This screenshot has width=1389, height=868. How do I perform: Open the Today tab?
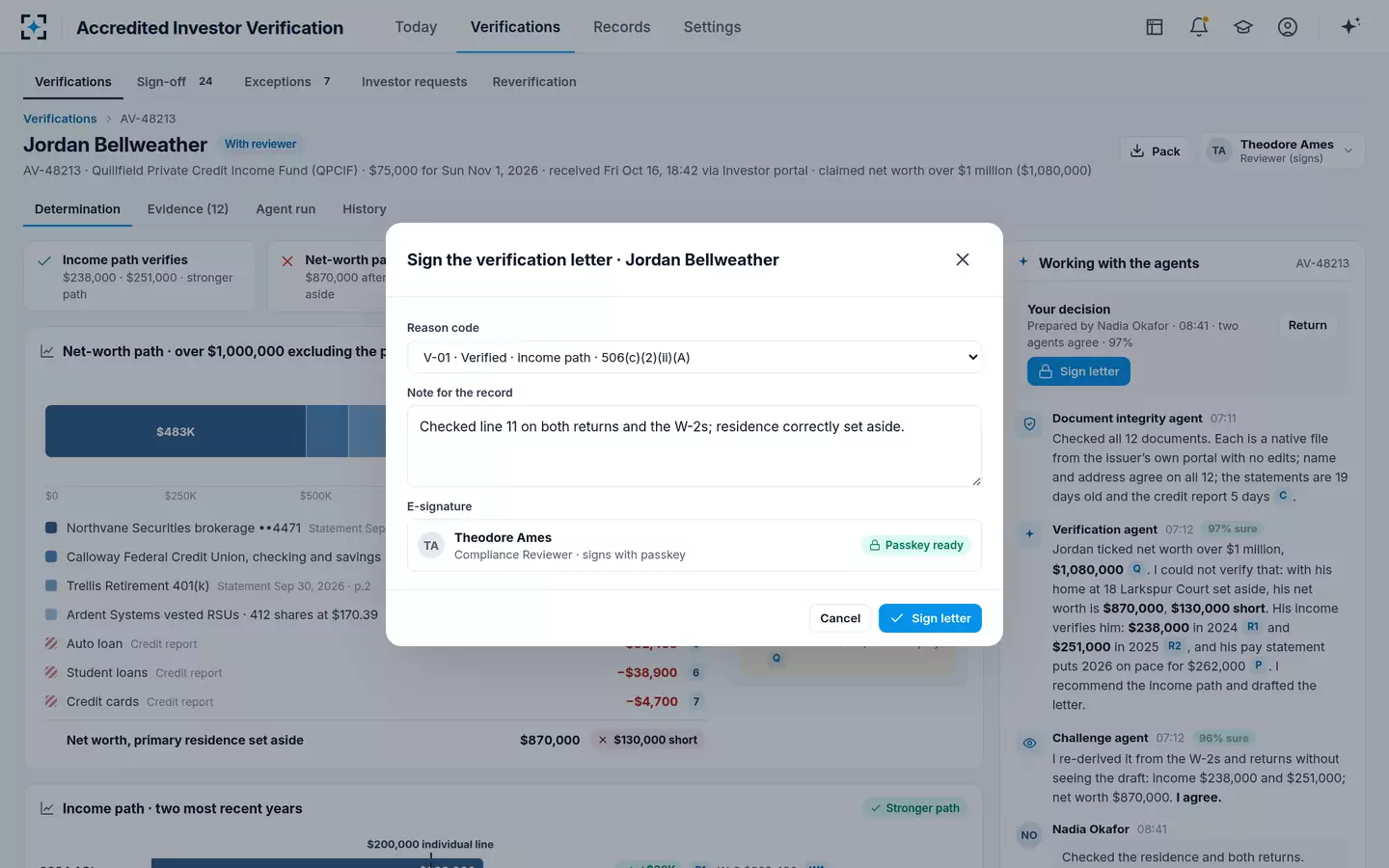coord(416,27)
